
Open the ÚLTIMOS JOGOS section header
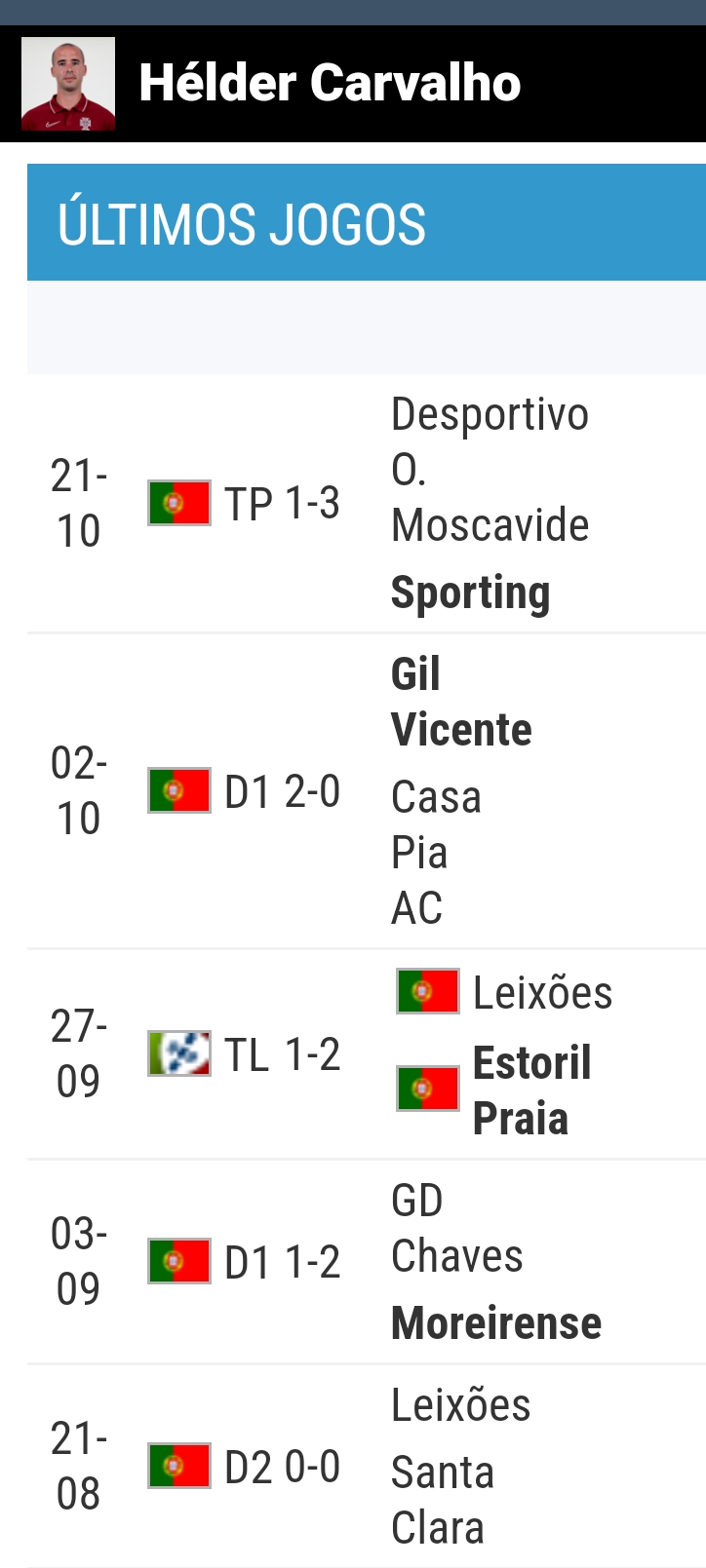(x=367, y=223)
